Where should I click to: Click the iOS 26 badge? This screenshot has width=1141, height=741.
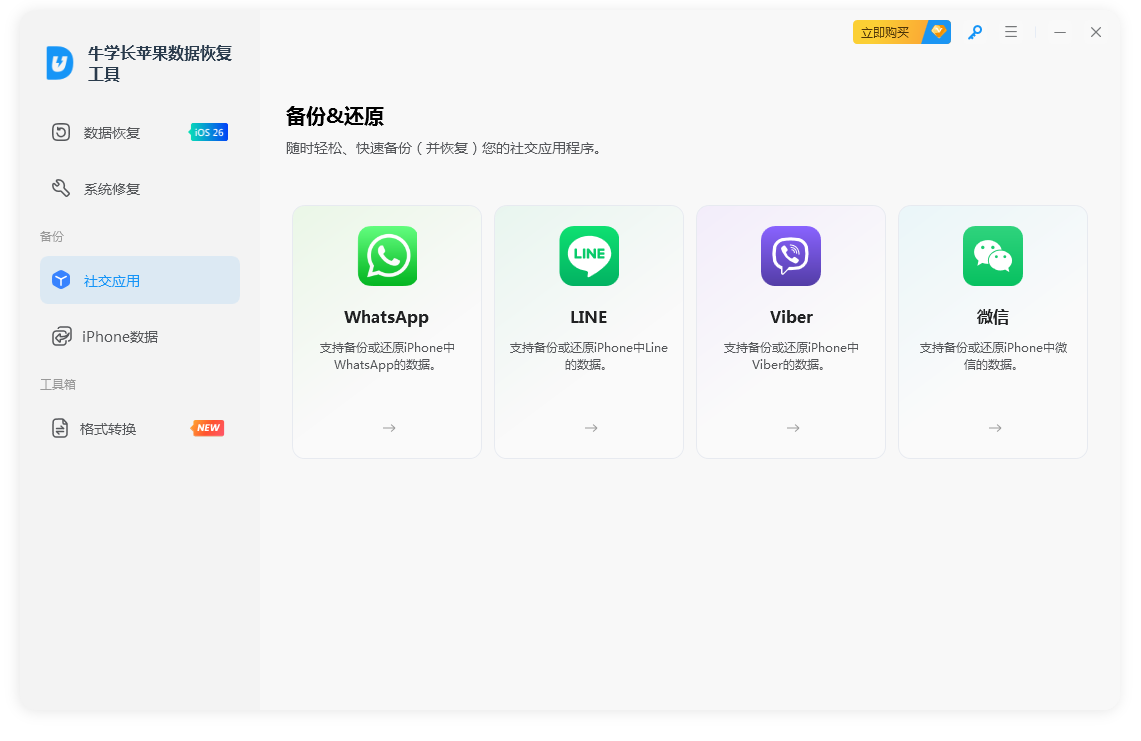click(x=210, y=132)
